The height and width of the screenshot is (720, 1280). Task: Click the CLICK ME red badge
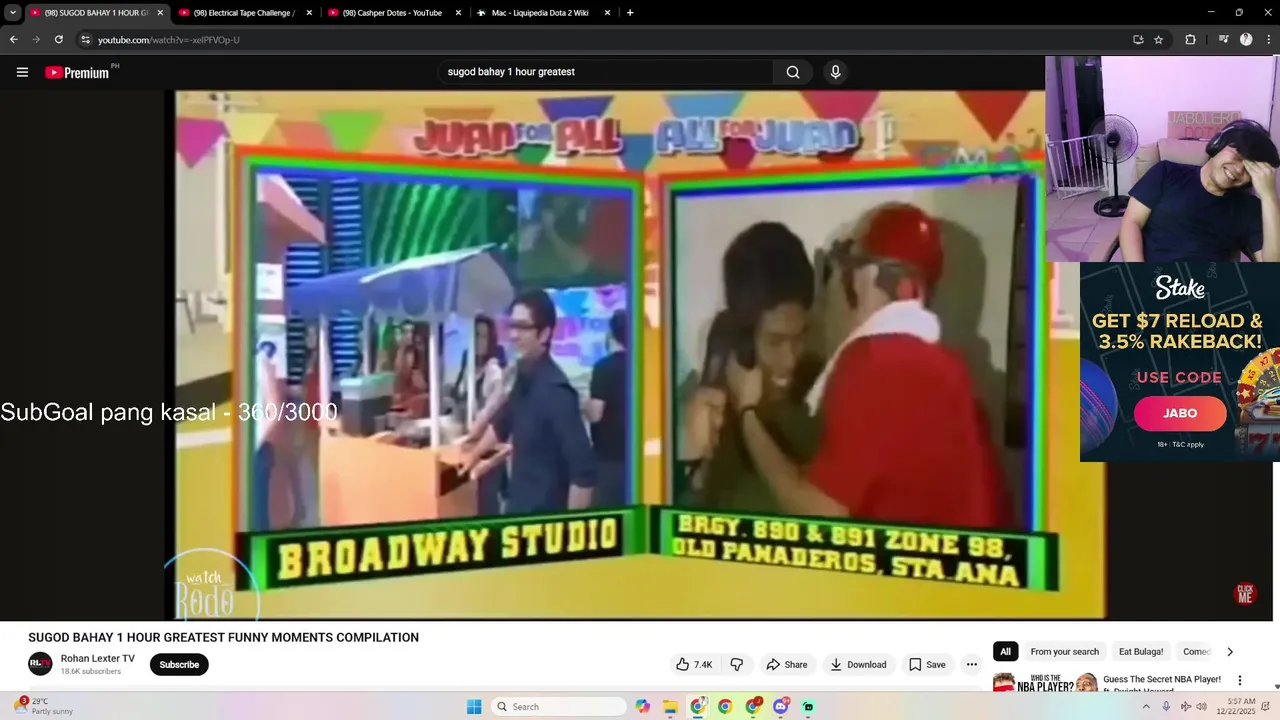[x=1245, y=594]
